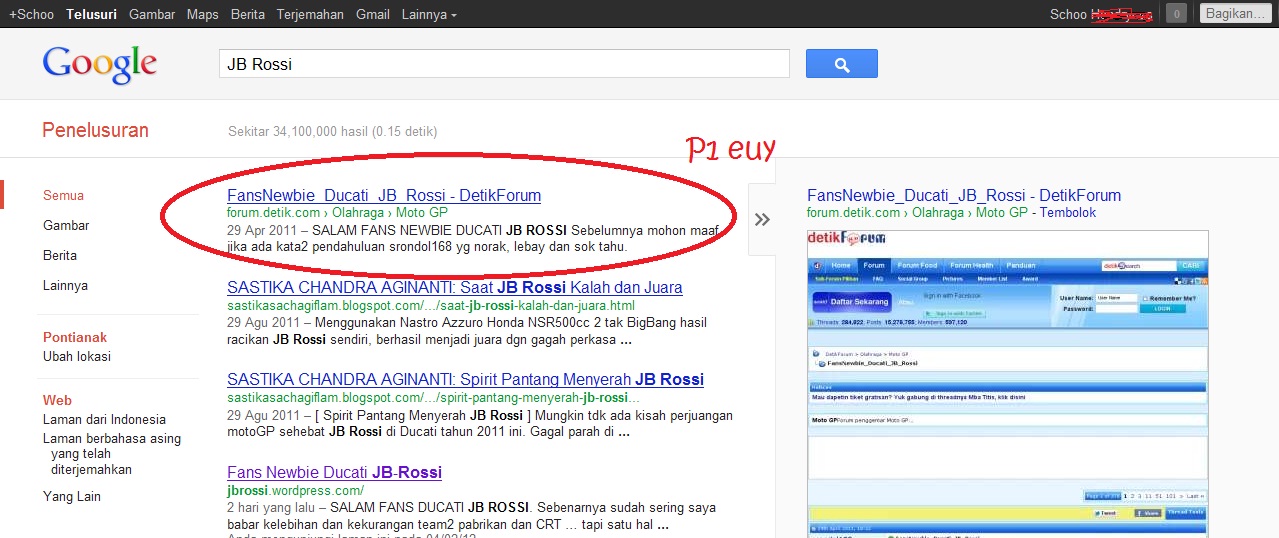Select Laman dari Indonesia filter
Image resolution: width=1279 pixels, height=538 pixels.
click(104, 419)
